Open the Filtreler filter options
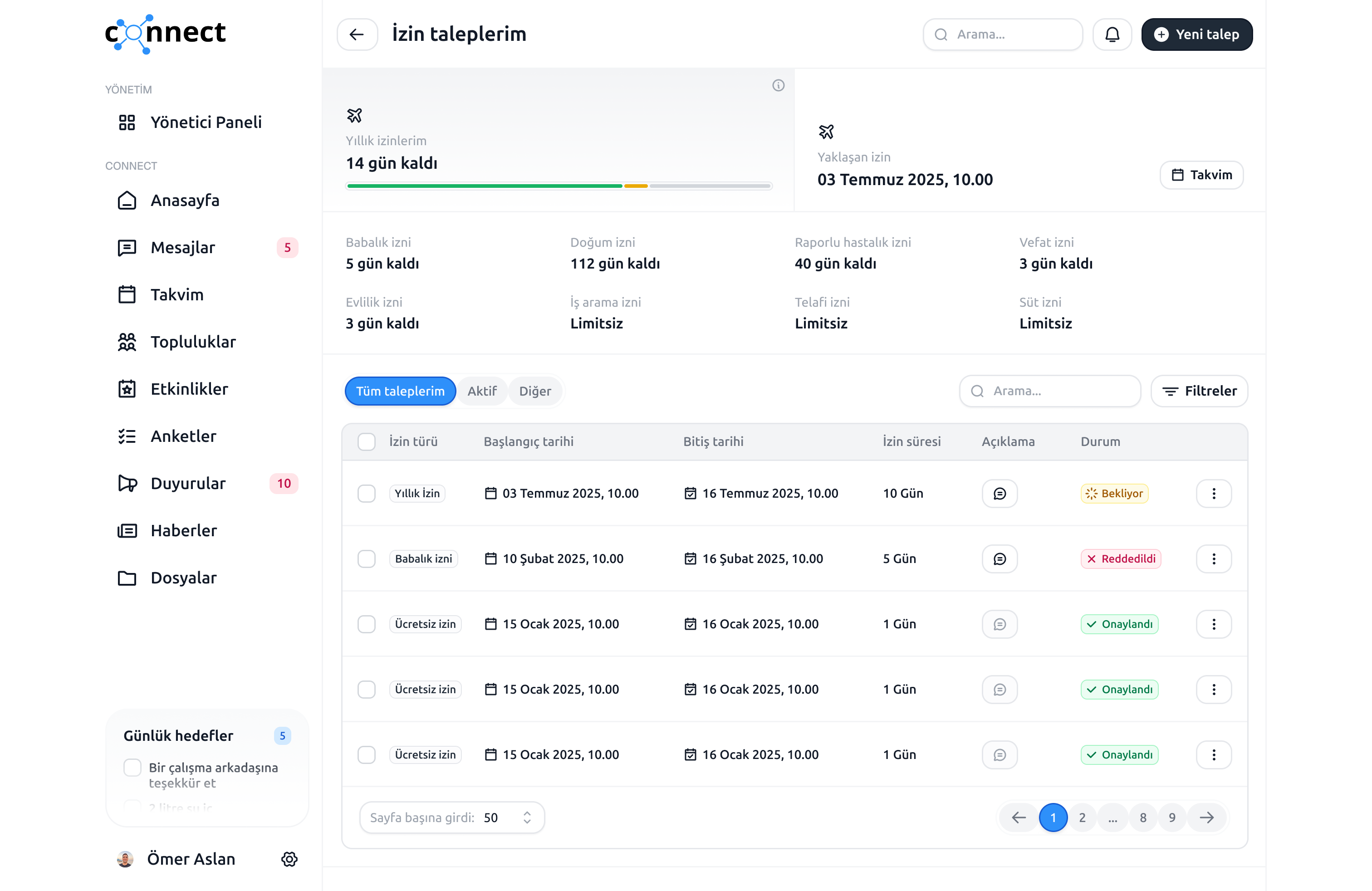The height and width of the screenshot is (891, 1372). pyautogui.click(x=1199, y=391)
